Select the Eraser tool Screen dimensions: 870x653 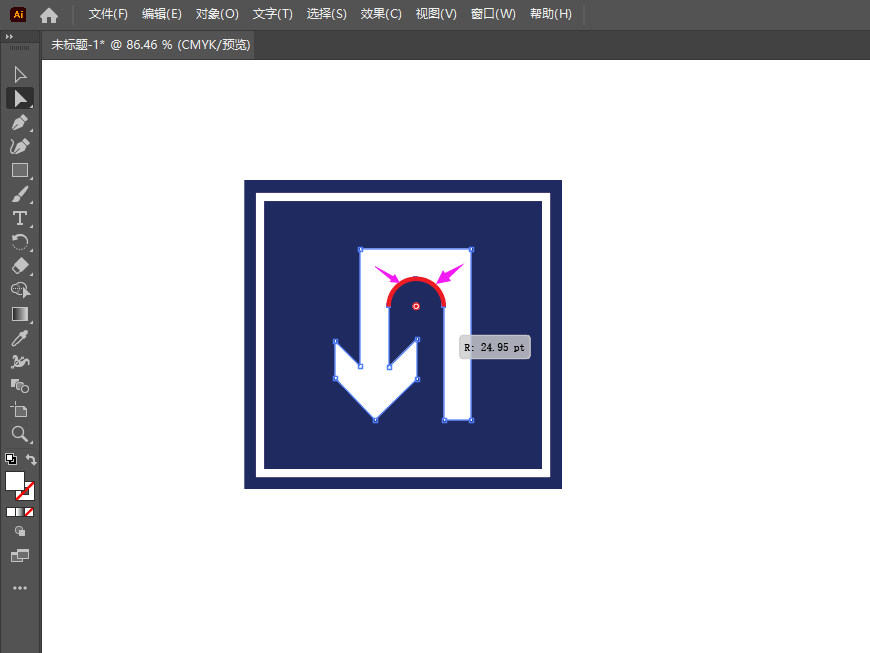20,266
